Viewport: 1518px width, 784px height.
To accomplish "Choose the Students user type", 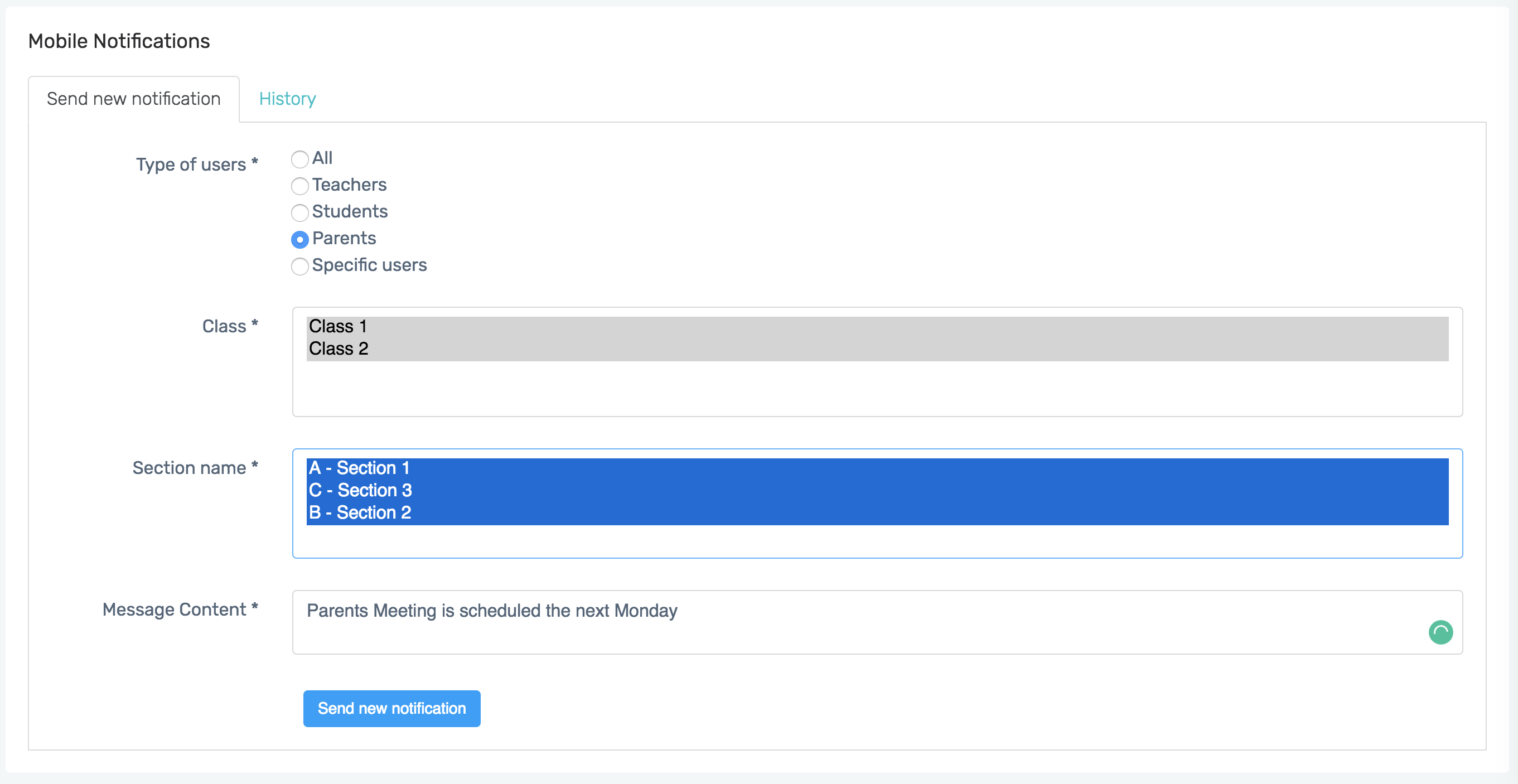I will [x=299, y=212].
